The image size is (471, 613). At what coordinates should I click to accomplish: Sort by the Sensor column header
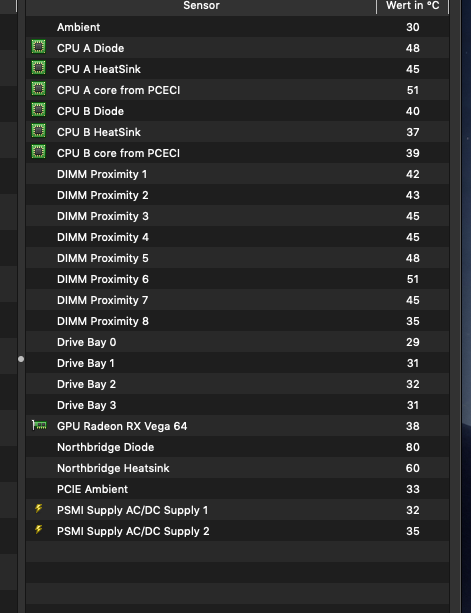pyautogui.click(x=201, y=6)
